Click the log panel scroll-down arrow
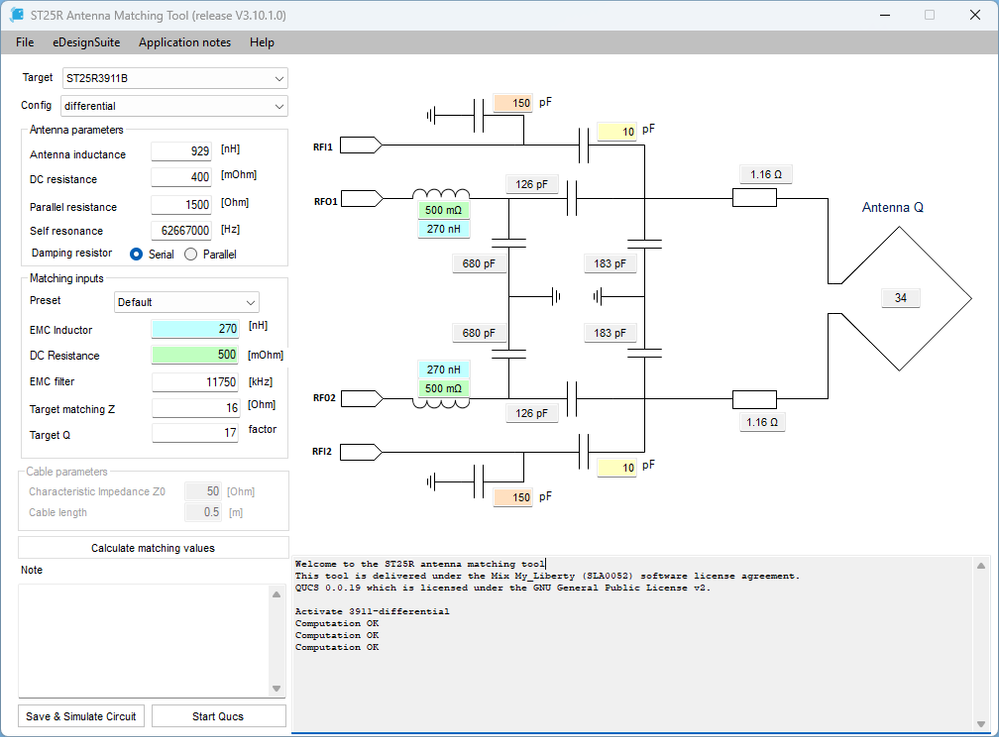The image size is (999, 737). 981,724
